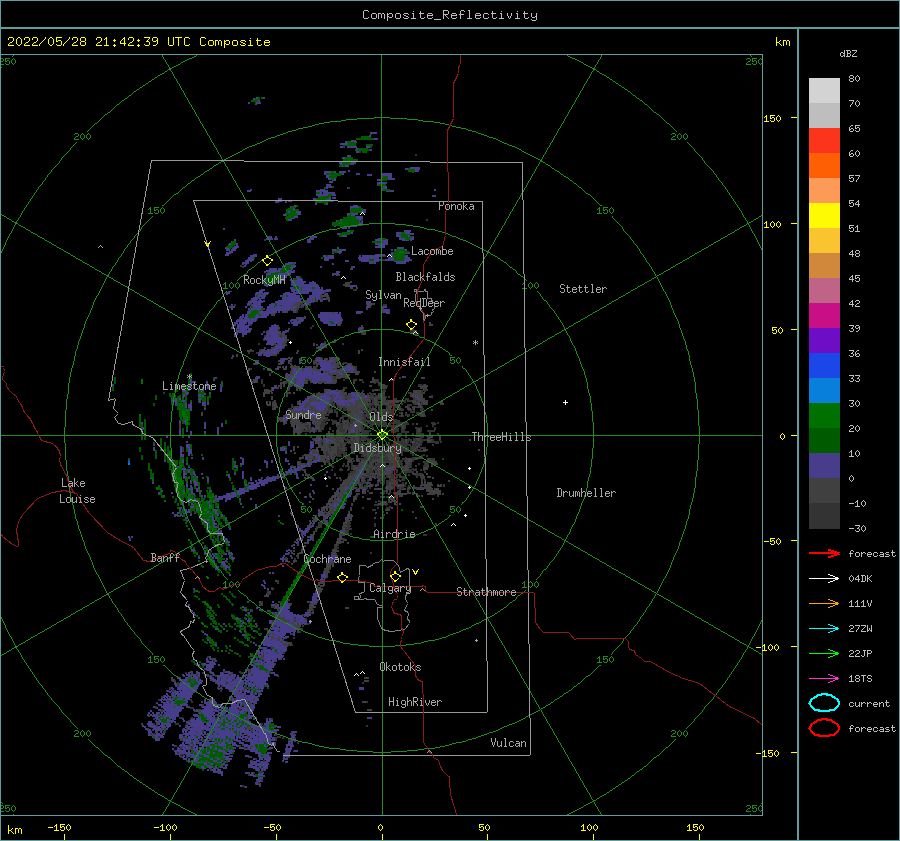Screen dimensions: 900x841
Task: Click the red forecast arrow icon
Action: [x=824, y=553]
